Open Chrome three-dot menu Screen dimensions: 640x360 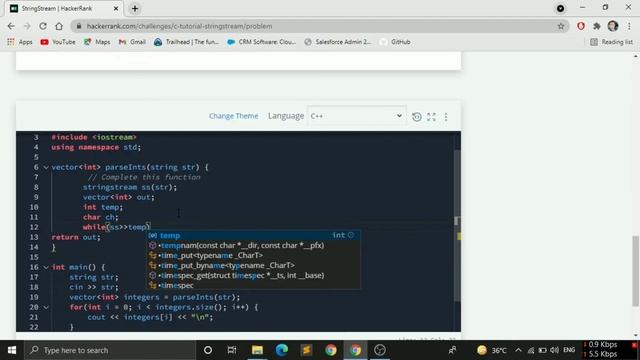[x=629, y=26]
